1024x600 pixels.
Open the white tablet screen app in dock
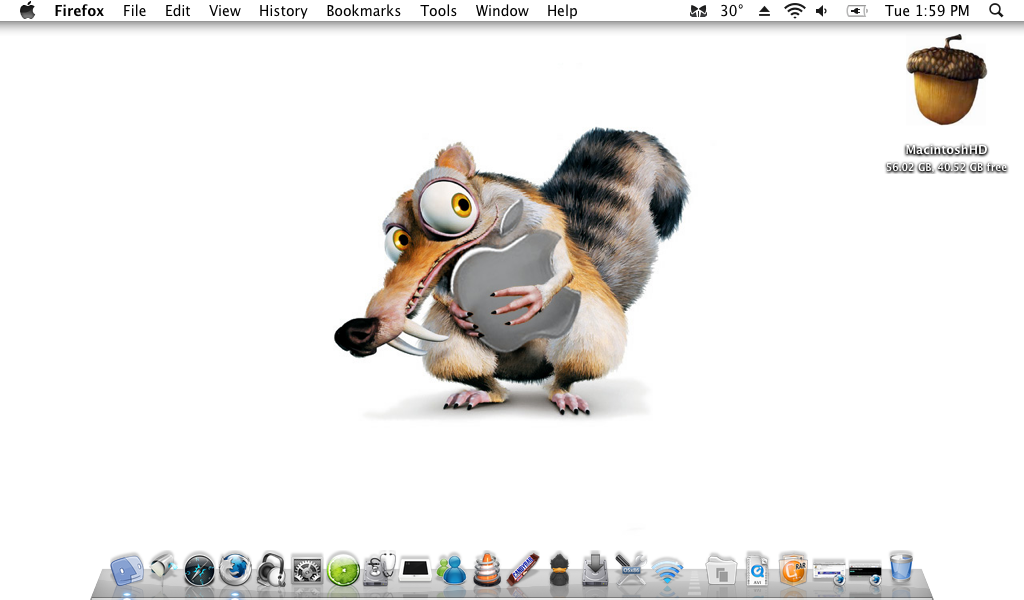(415, 569)
